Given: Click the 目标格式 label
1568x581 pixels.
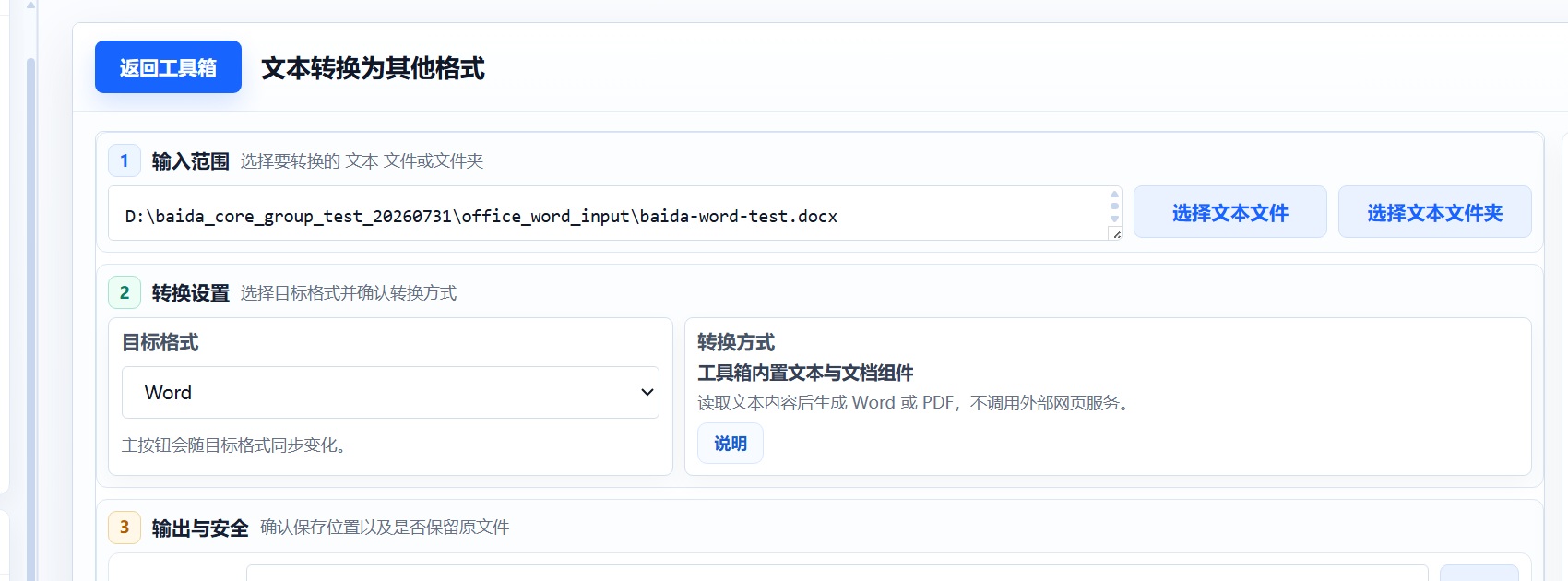Looking at the screenshot, I should [x=160, y=342].
